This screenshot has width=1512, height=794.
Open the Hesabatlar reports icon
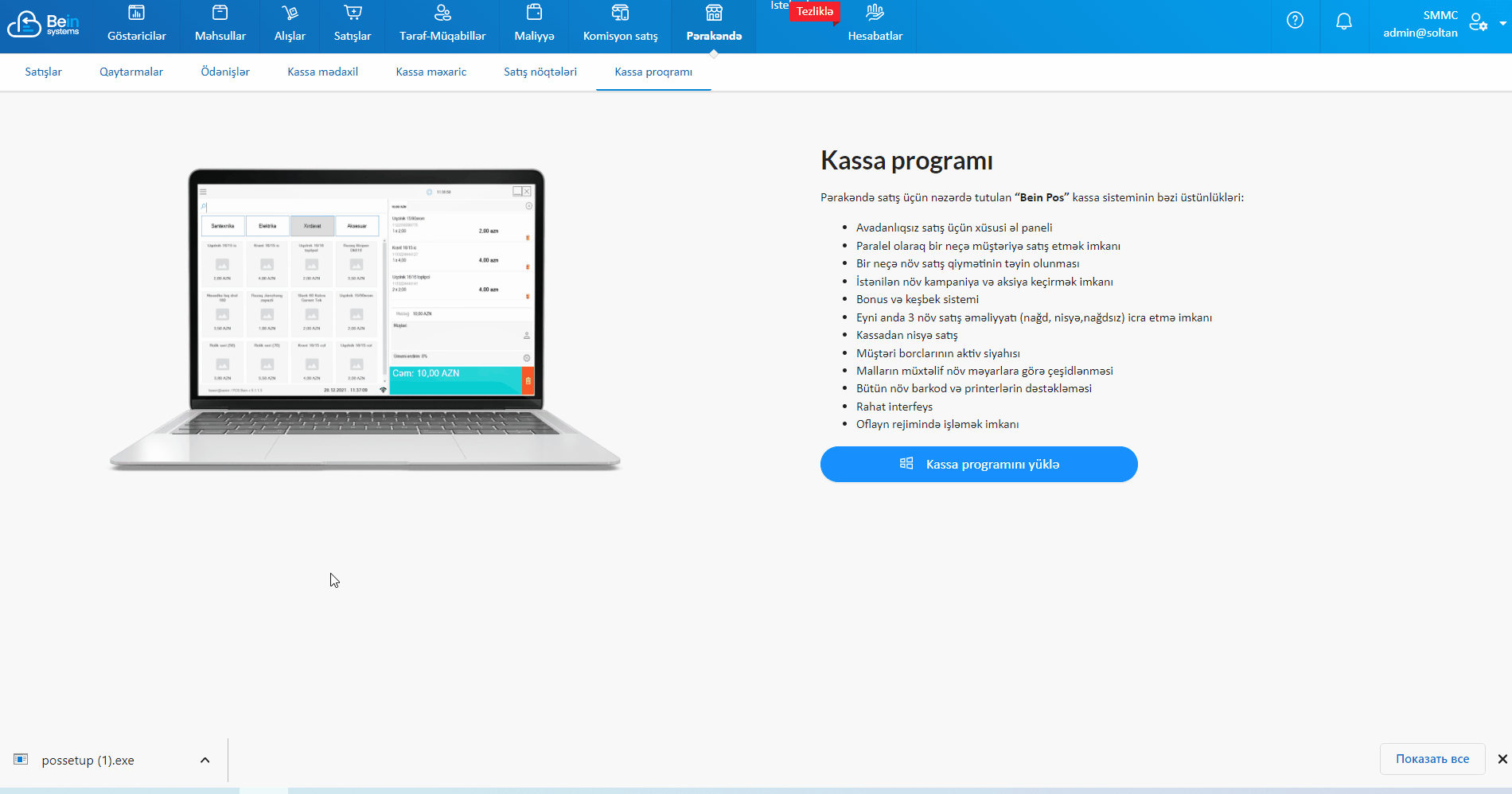pos(875,14)
